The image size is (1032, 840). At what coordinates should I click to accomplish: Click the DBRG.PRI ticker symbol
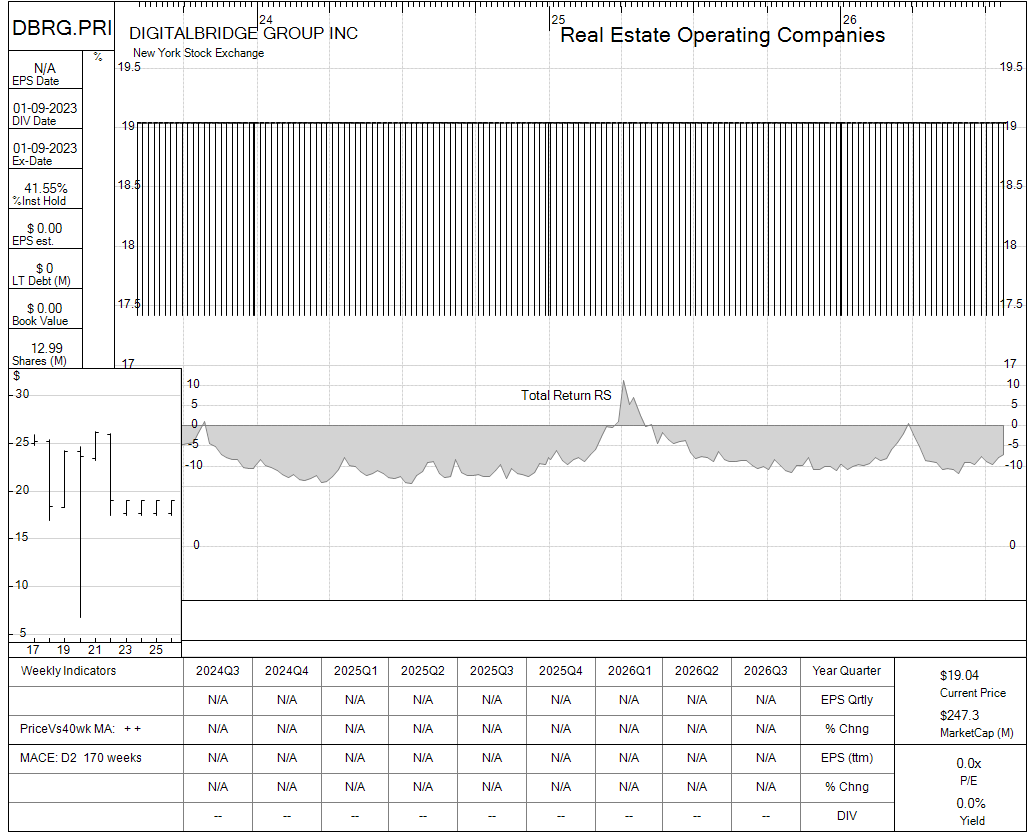point(62,28)
